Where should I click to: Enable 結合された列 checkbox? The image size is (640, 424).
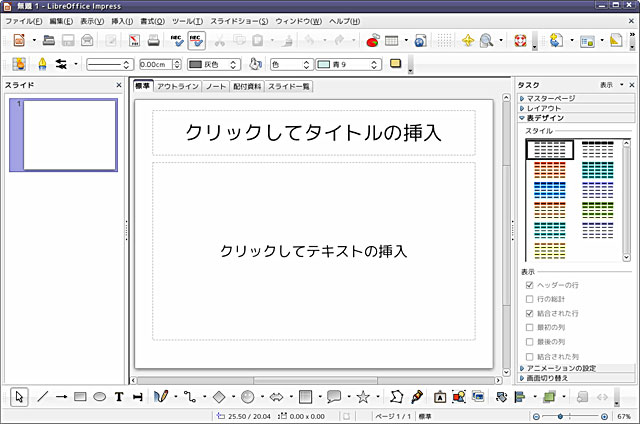(x=529, y=356)
